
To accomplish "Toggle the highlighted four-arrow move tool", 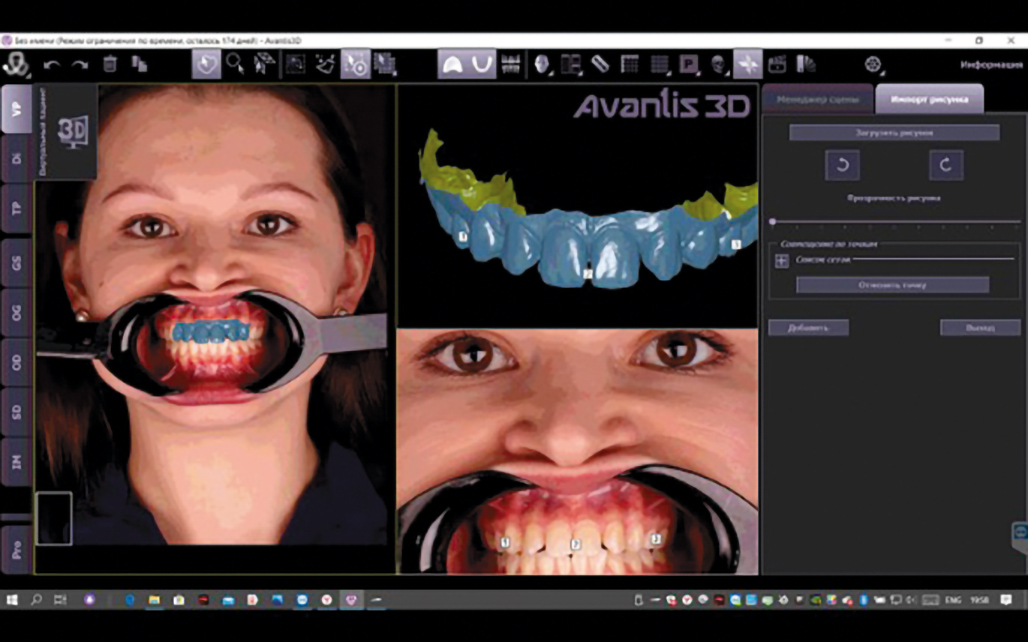I will [747, 64].
